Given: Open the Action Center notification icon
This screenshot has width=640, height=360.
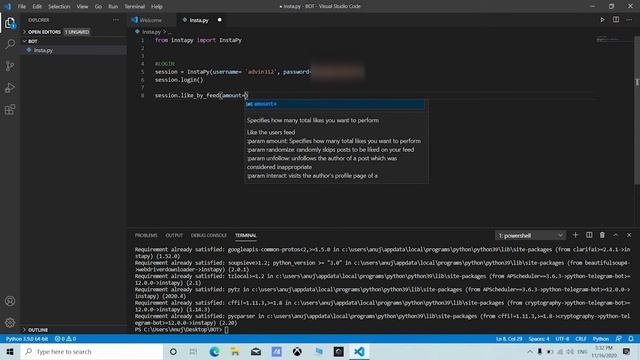Looking at the screenshot, I should pos(627,351).
